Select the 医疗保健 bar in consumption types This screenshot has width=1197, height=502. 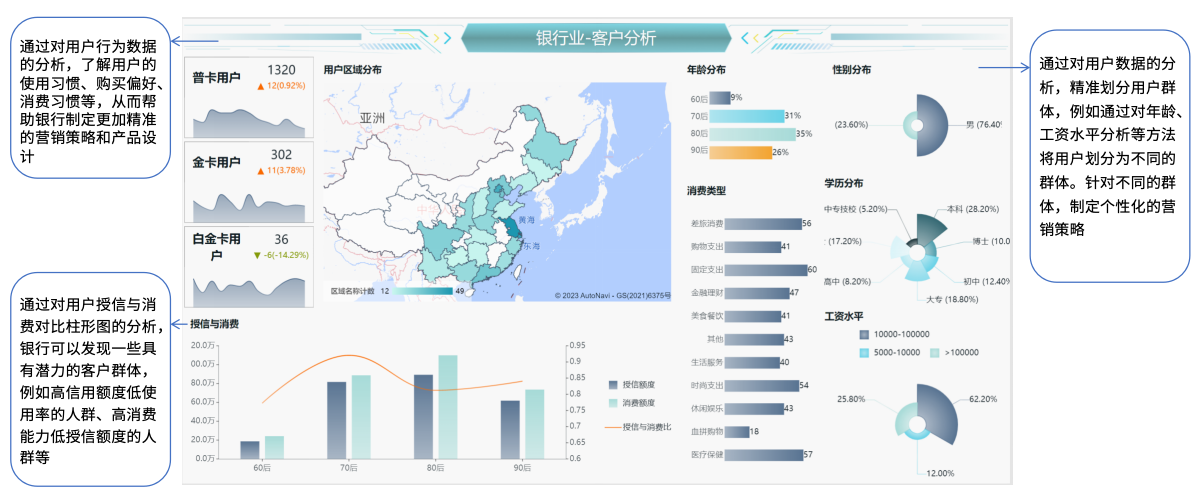pos(763,455)
